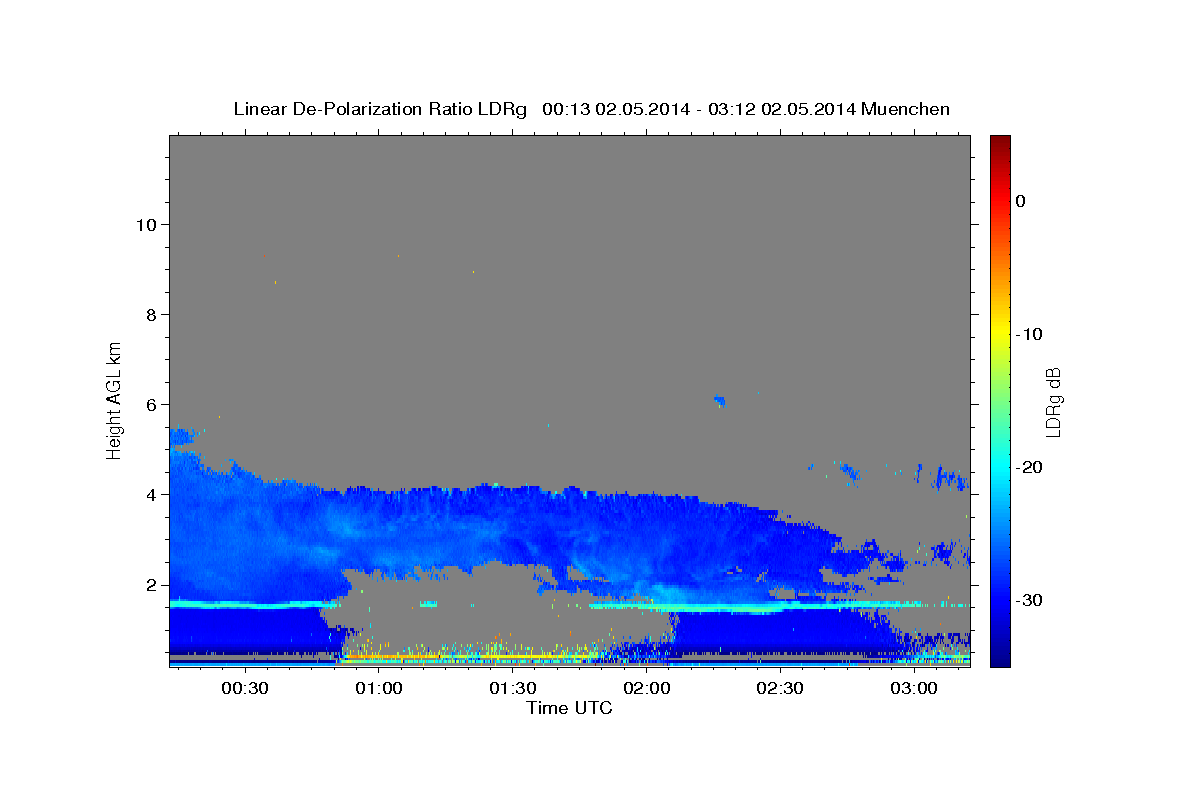The height and width of the screenshot is (800, 1200).
Task: Click the dark blue bottom of colorbar
Action: (999, 658)
